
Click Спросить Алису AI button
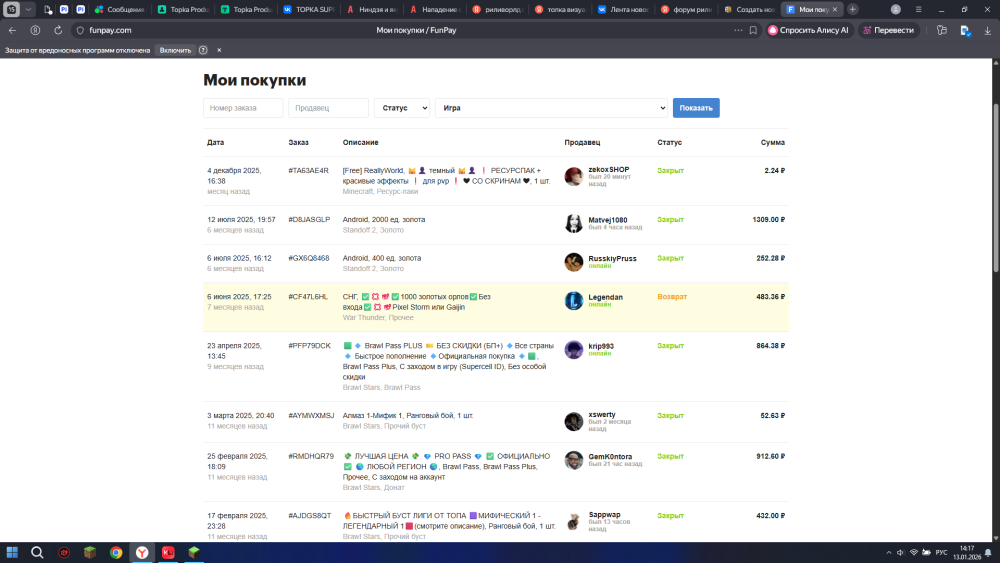(x=809, y=30)
